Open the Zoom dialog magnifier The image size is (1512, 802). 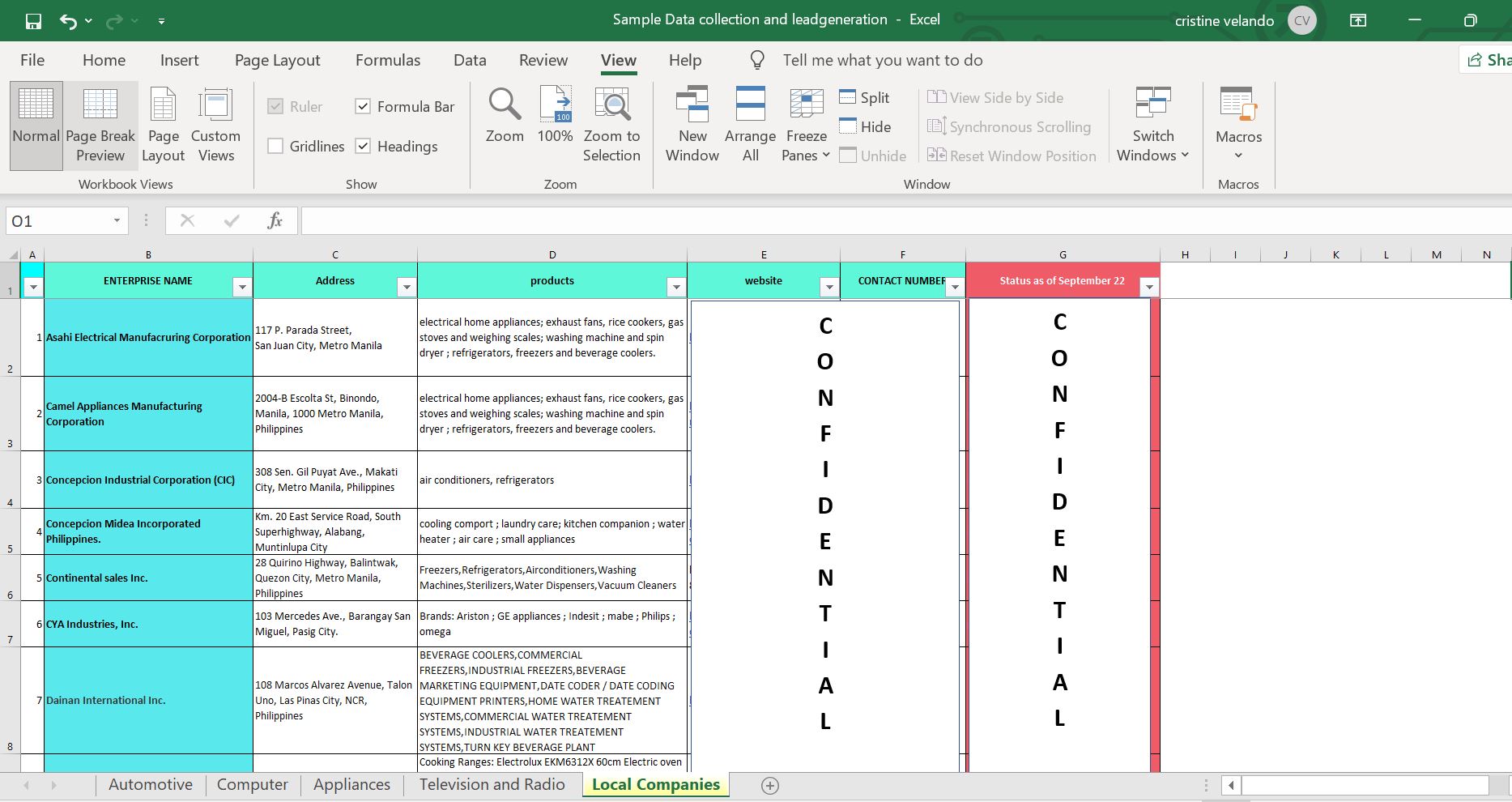pos(505,116)
